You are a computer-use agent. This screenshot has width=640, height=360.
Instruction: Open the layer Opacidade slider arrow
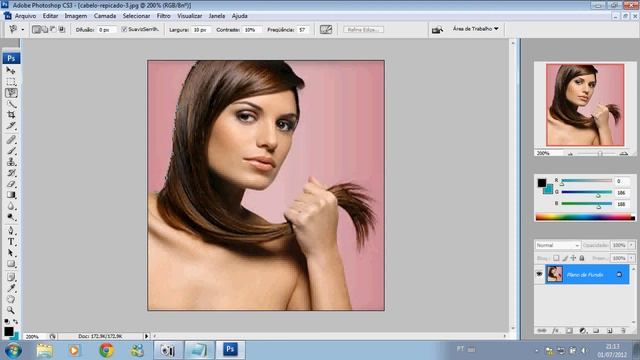coord(631,245)
